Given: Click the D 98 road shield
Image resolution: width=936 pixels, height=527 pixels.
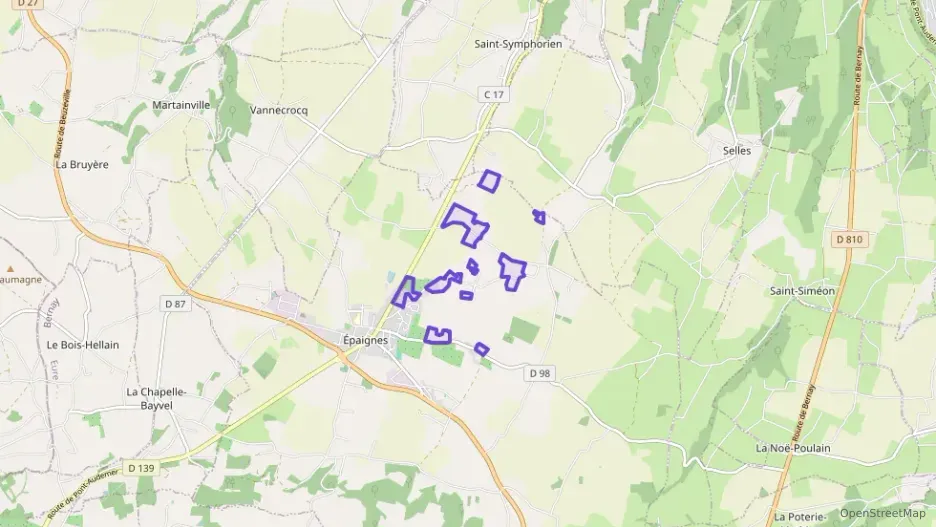Looking at the screenshot, I should (540, 374).
